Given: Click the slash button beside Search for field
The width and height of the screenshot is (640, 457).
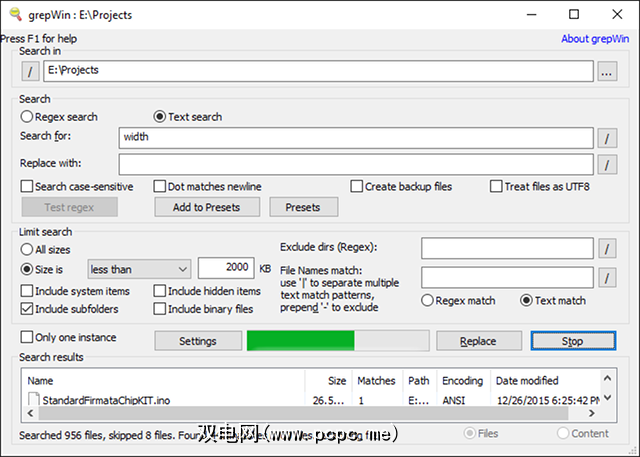Looking at the screenshot, I should coord(607,138).
